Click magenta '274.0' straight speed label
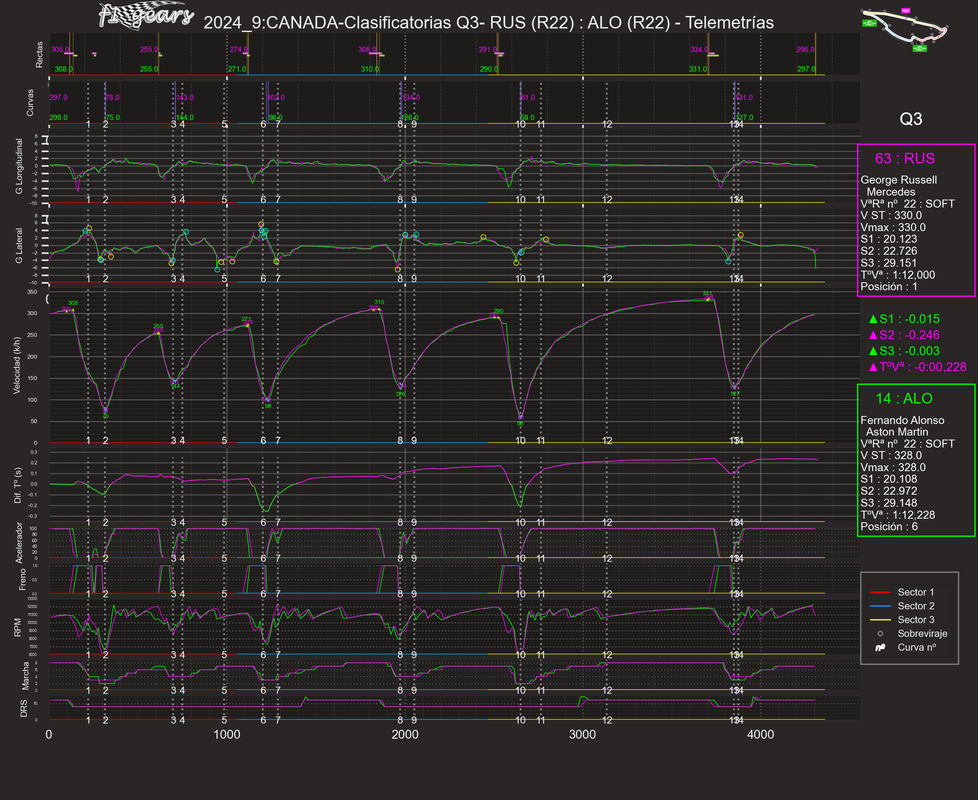 (x=238, y=49)
